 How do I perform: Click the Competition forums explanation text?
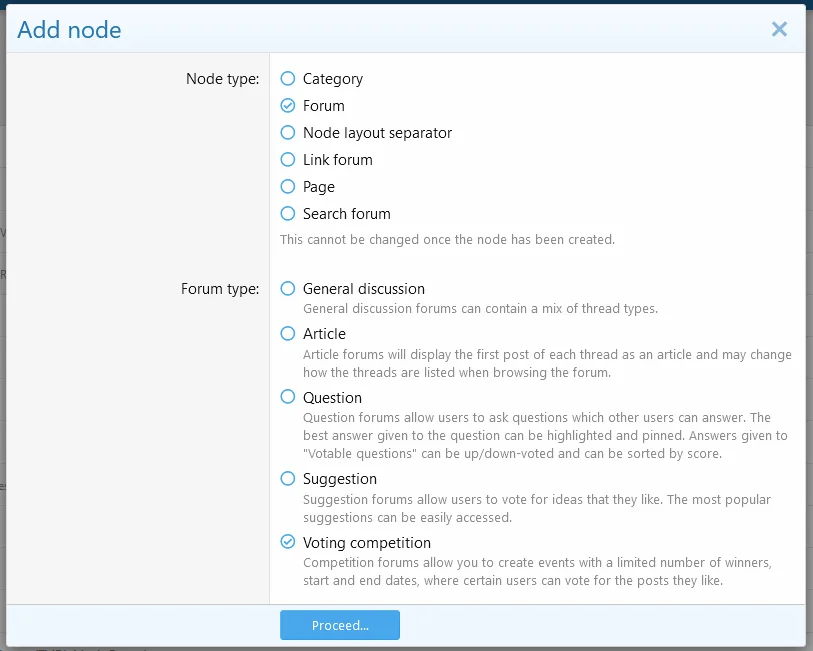[537, 572]
